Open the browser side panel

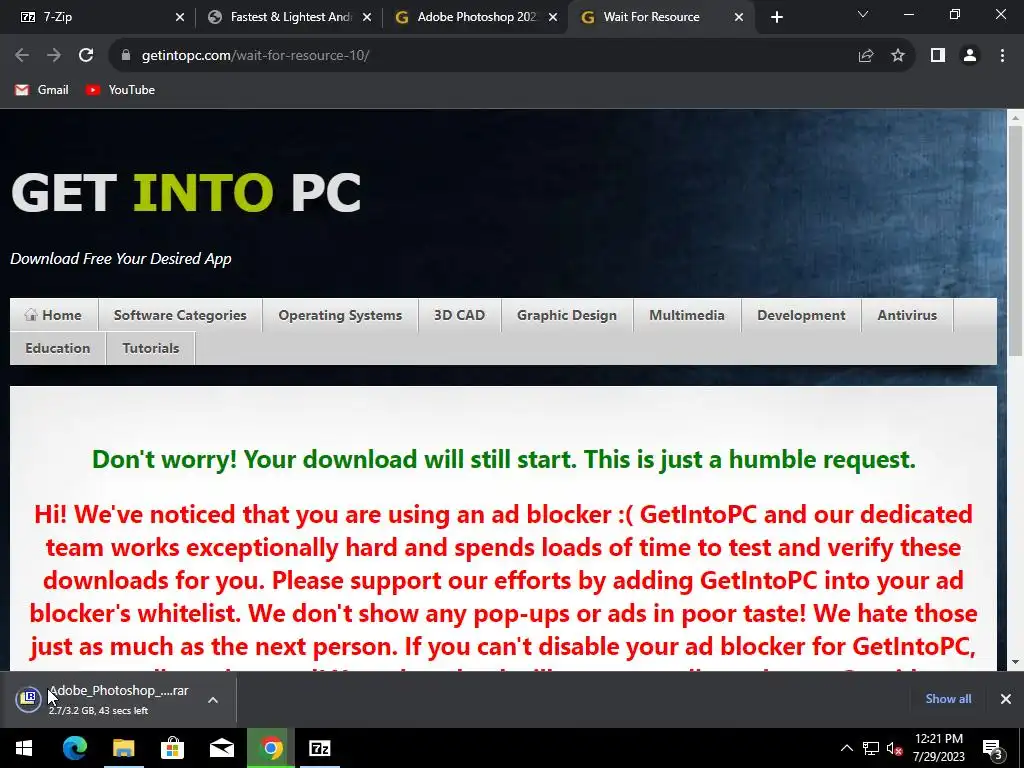[938, 56]
